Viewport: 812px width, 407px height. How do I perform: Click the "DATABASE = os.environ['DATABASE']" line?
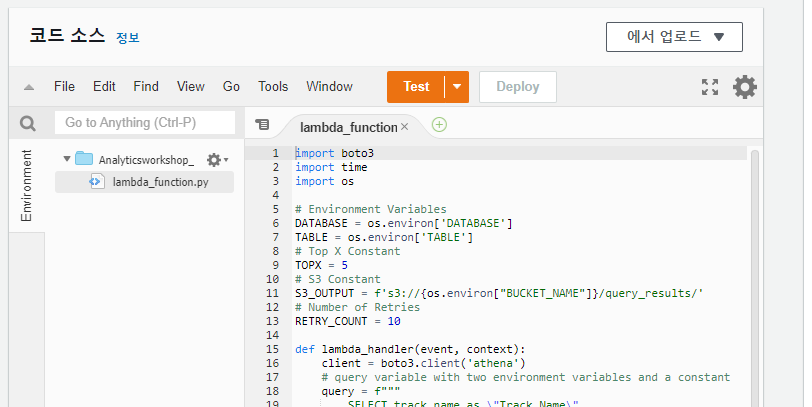click(x=404, y=223)
